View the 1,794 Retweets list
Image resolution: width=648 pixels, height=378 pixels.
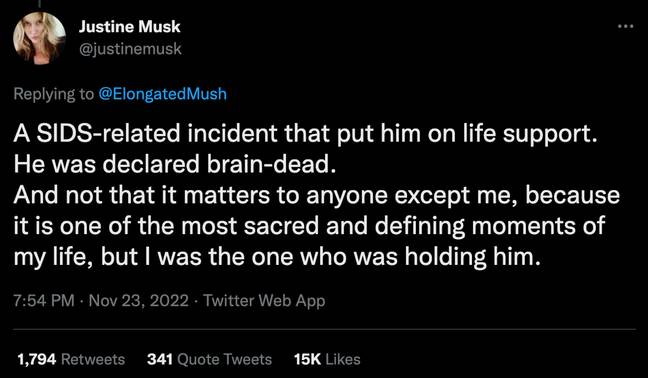point(71,359)
